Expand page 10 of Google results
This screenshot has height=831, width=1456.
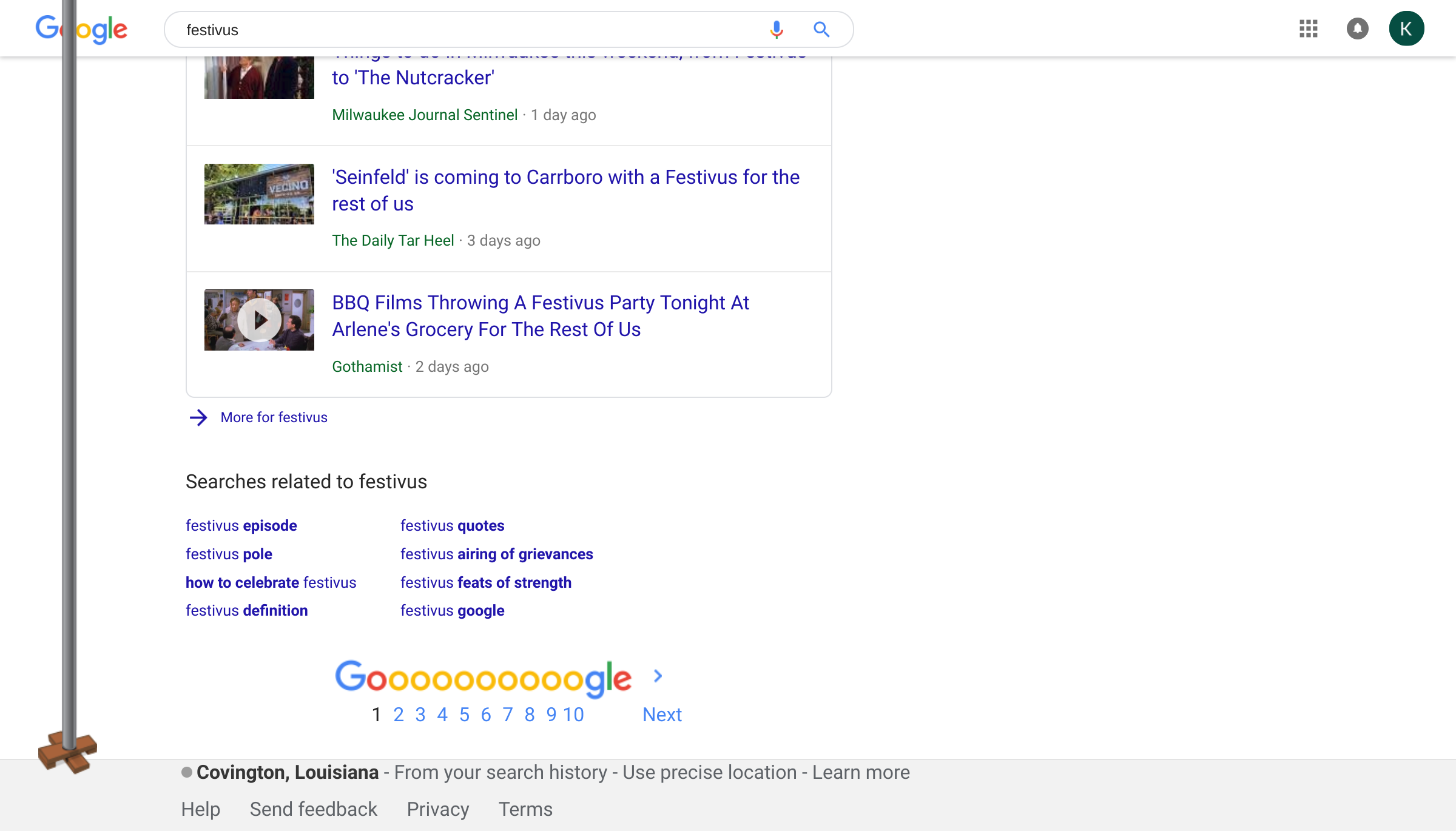(573, 714)
